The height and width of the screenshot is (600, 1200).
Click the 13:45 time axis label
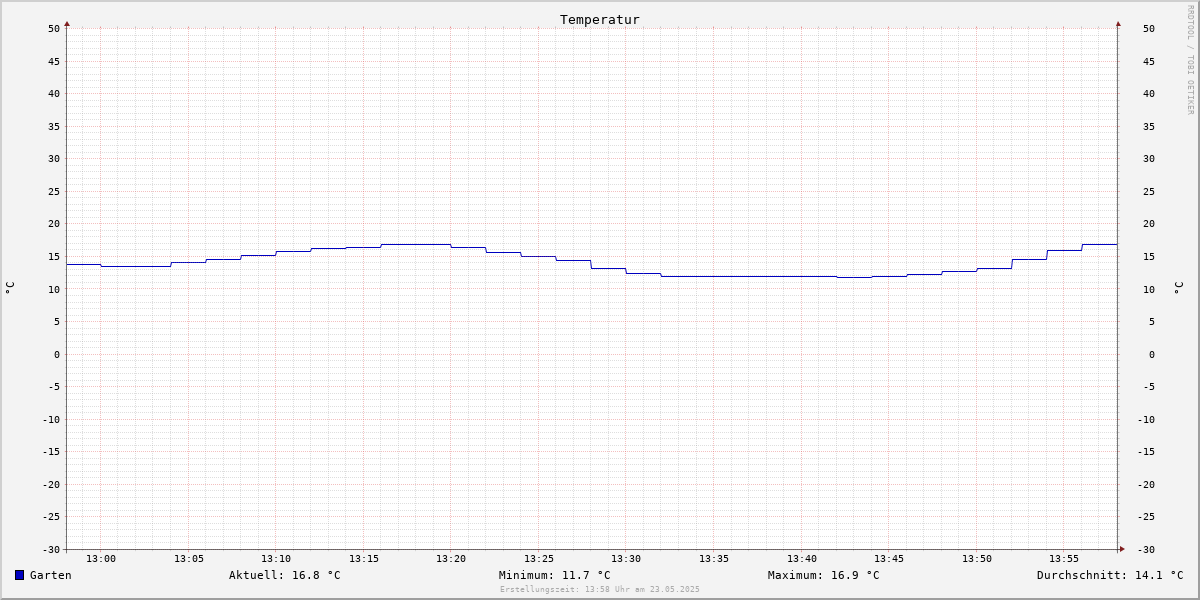(x=889, y=559)
